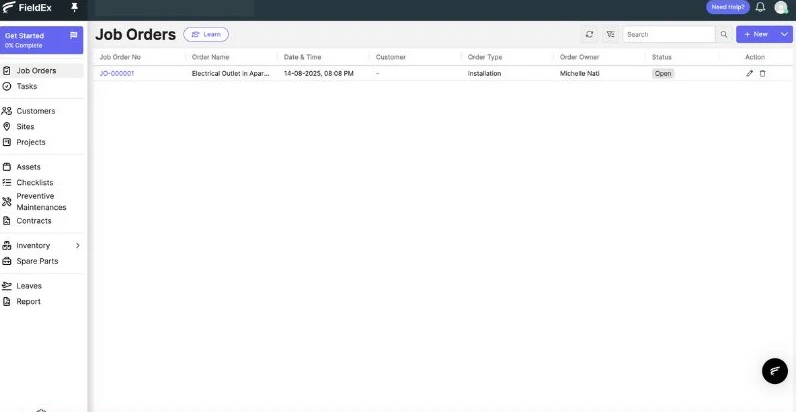Click the Preventive Maintenances tools icon

point(7,201)
